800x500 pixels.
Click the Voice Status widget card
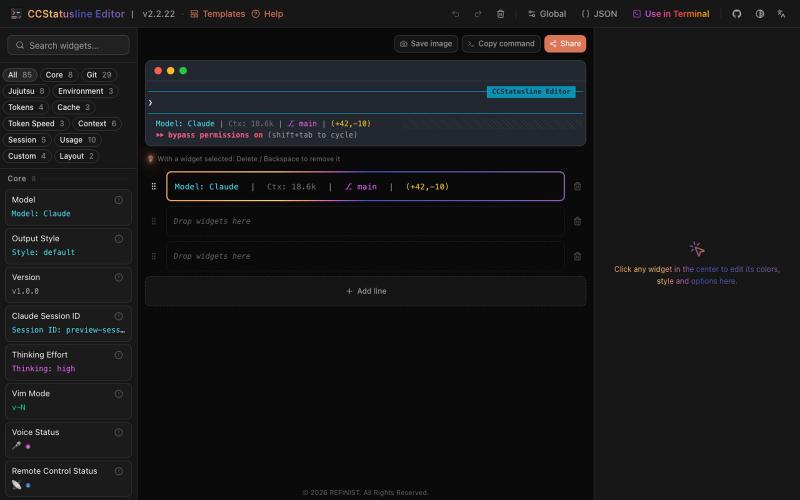(x=68, y=440)
